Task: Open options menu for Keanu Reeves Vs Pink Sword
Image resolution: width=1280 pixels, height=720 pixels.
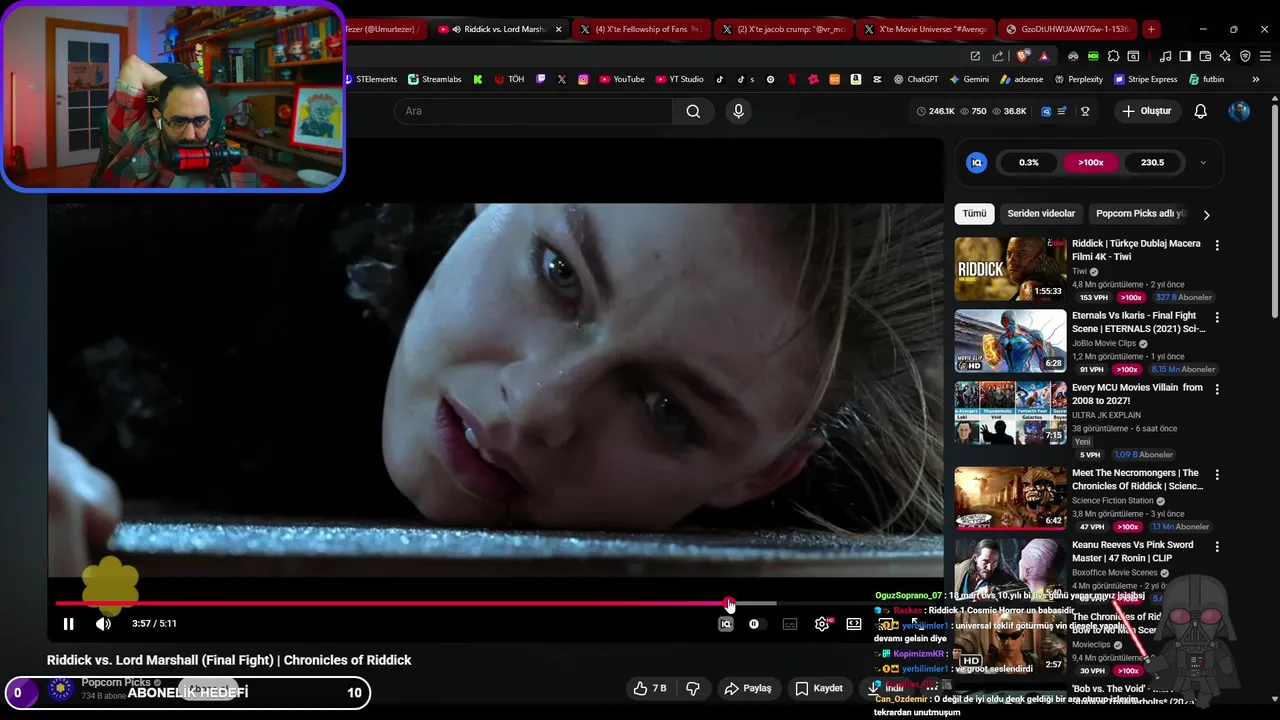Action: (1217, 547)
